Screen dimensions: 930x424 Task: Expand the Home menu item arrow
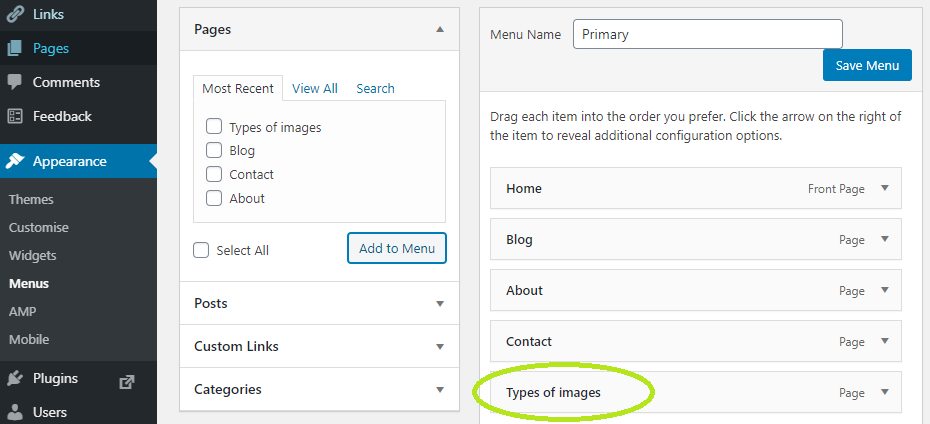coord(885,188)
